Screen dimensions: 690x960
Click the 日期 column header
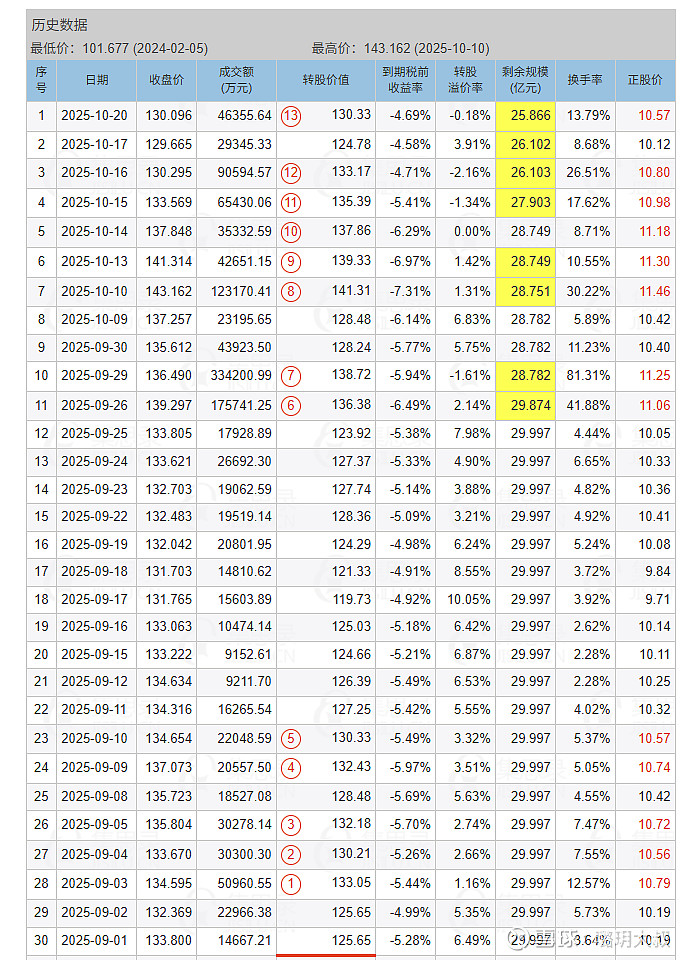pyautogui.click(x=97, y=80)
